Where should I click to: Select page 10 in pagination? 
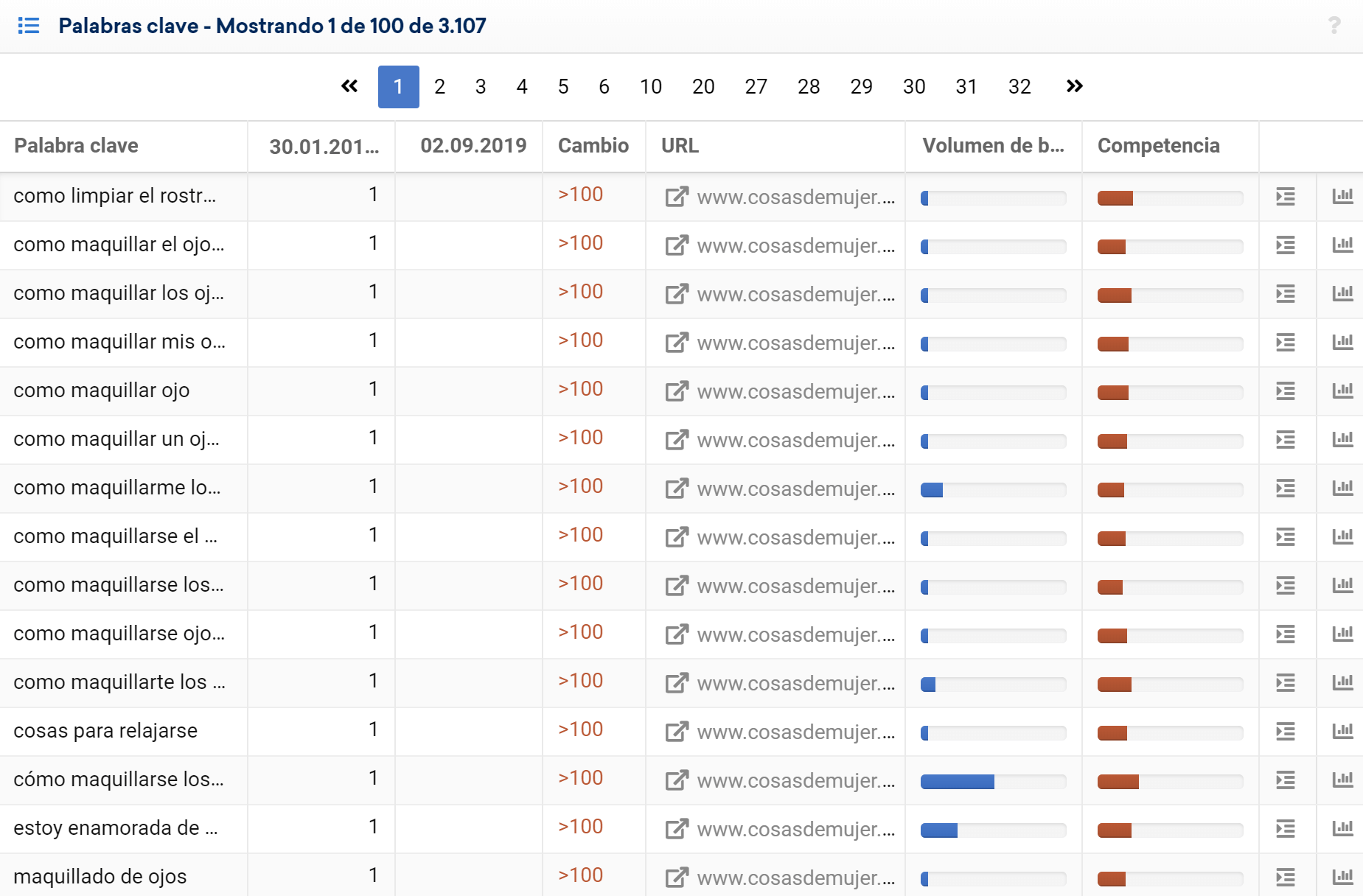(650, 87)
